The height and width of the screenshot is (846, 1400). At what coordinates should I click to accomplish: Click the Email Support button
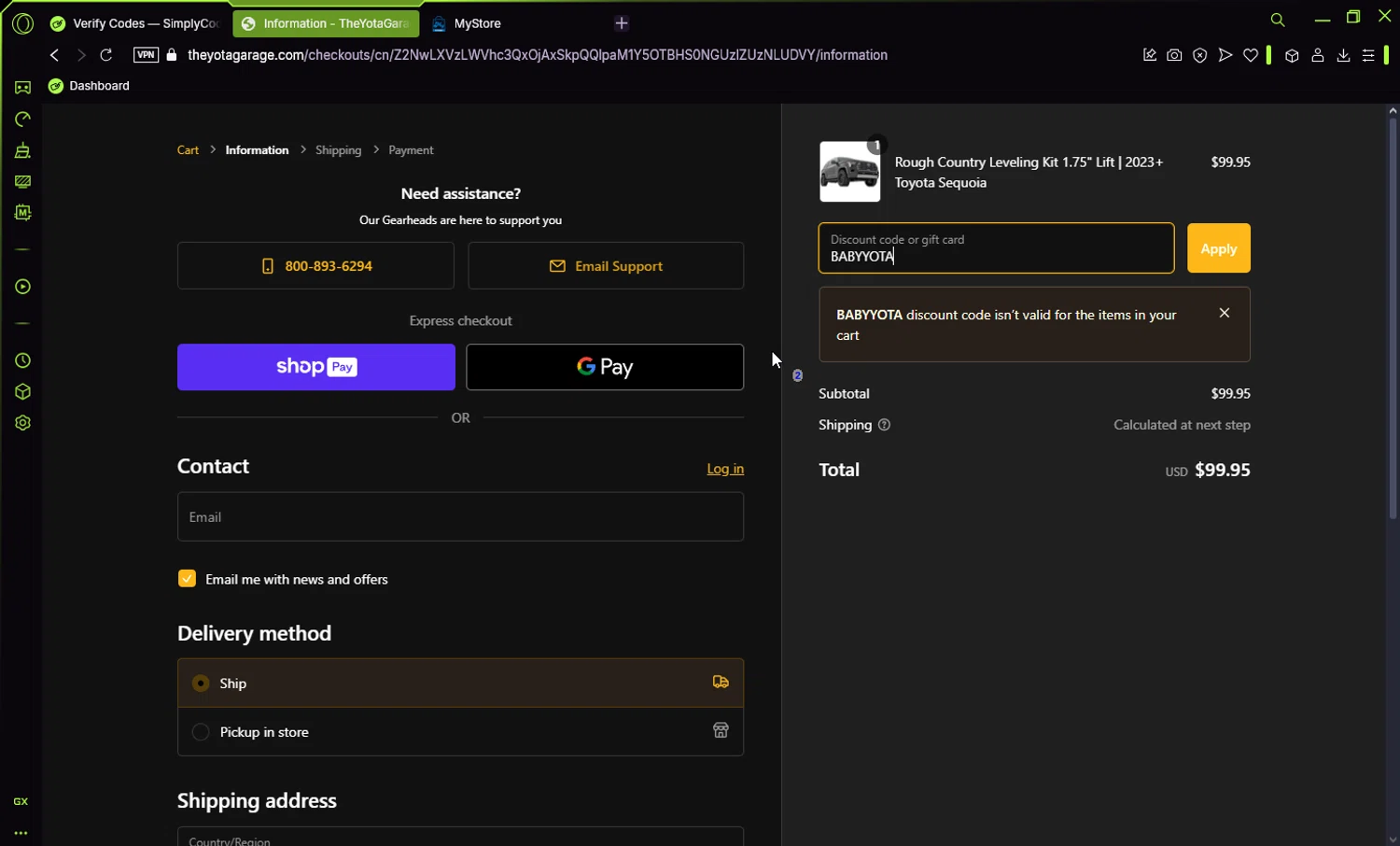pyautogui.click(x=606, y=266)
